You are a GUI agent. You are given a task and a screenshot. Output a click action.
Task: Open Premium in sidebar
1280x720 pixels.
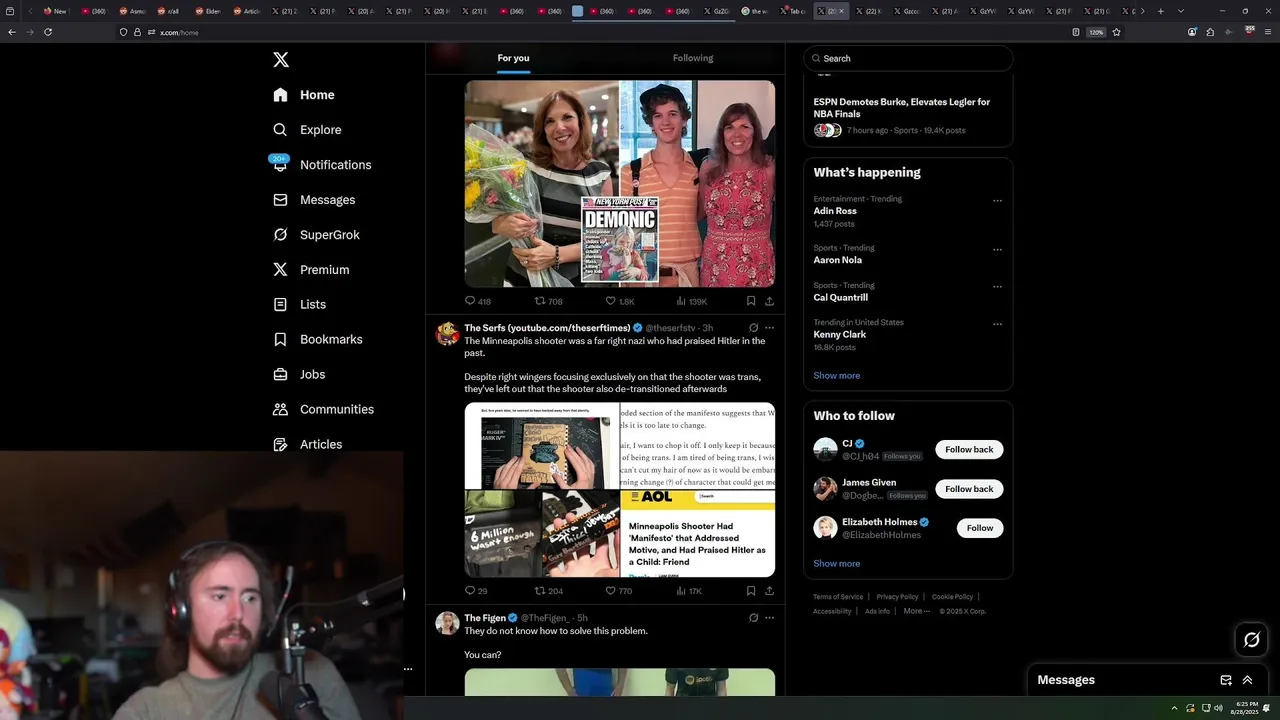point(311,270)
